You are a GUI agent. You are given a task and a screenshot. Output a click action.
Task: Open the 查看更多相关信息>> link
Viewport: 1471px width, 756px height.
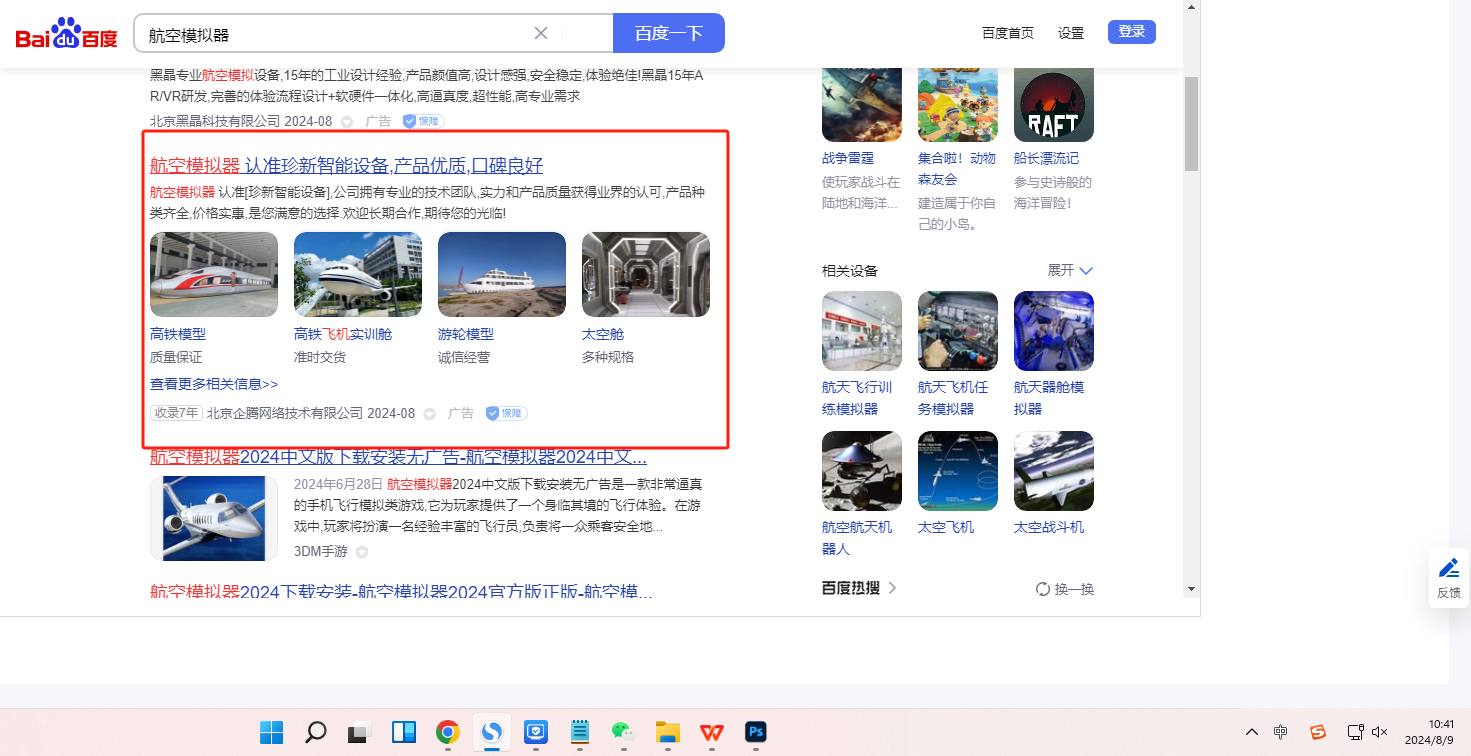214,384
